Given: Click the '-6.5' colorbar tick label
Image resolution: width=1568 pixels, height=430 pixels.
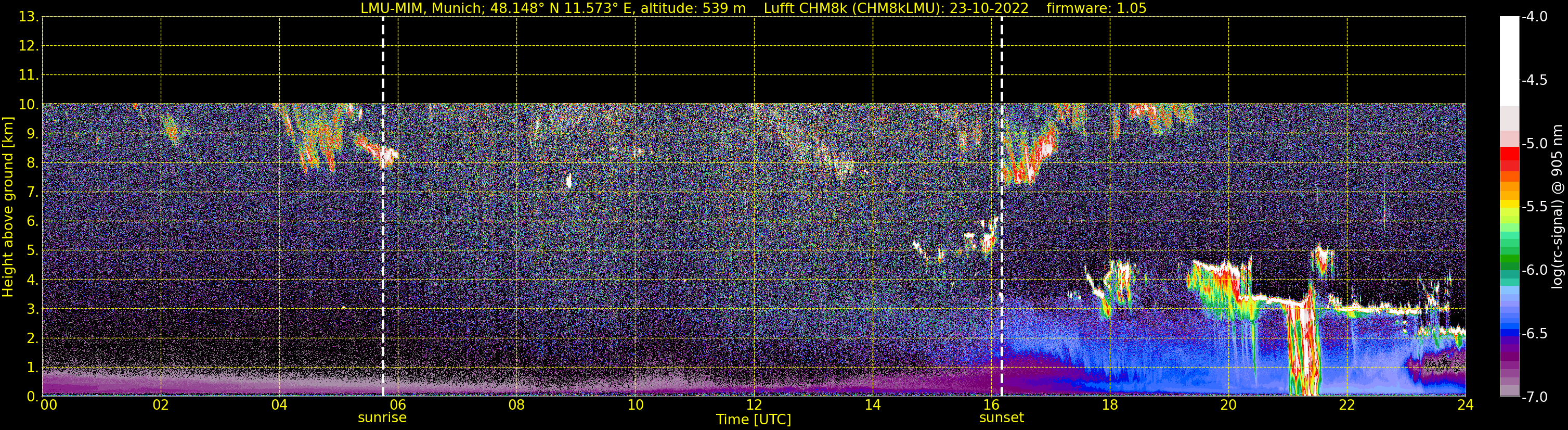Looking at the screenshot, I should tap(1534, 334).
